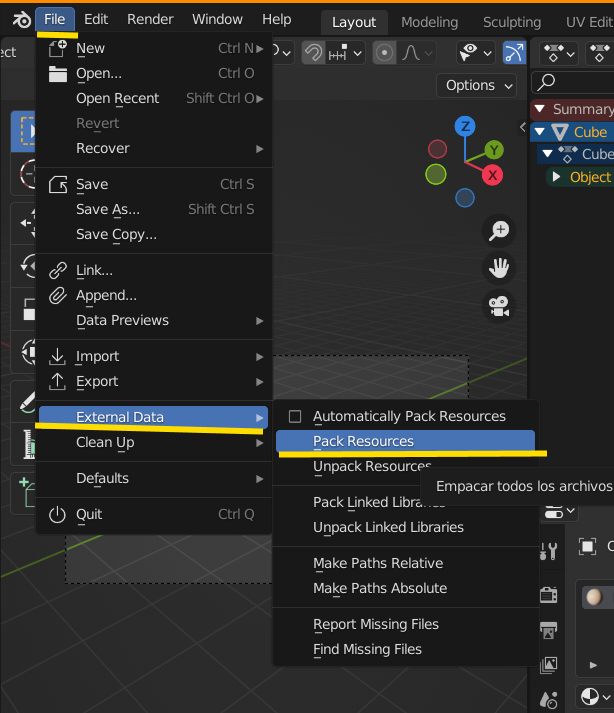Open the Render menu
The width and height of the screenshot is (614, 713).
pyautogui.click(x=150, y=20)
